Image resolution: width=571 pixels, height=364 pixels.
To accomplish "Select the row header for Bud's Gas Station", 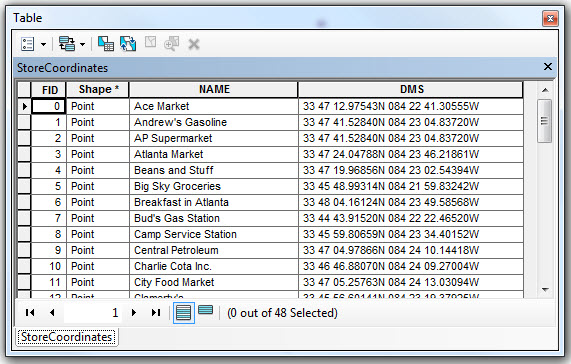I will coord(24,218).
